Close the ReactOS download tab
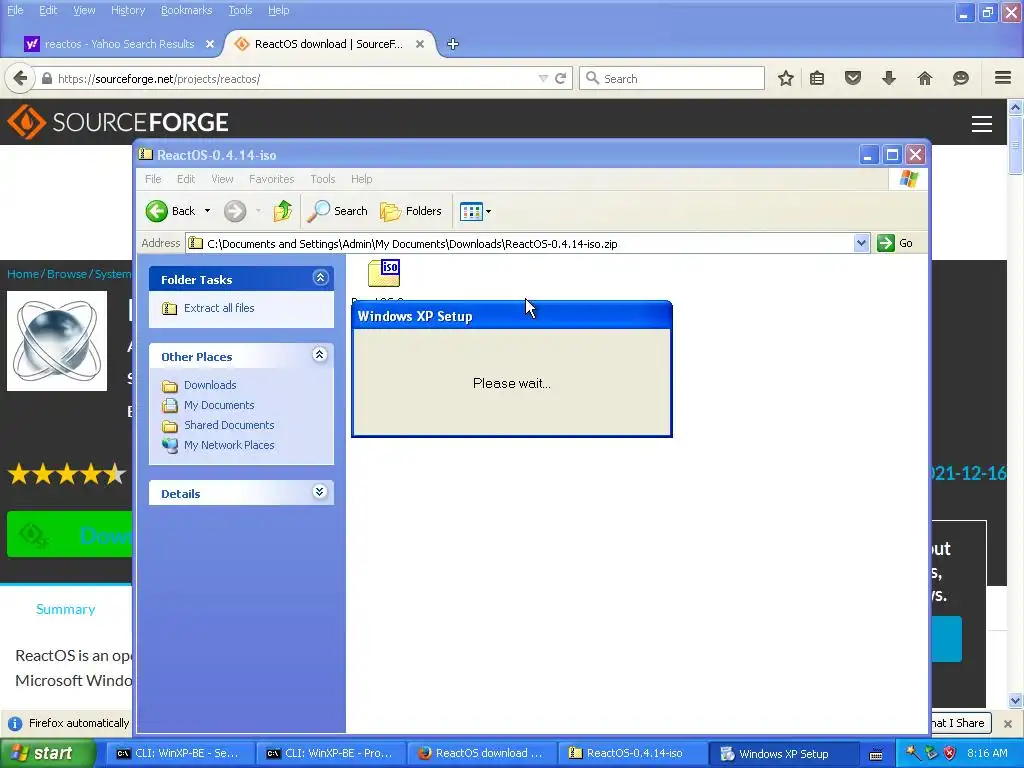 420,44
